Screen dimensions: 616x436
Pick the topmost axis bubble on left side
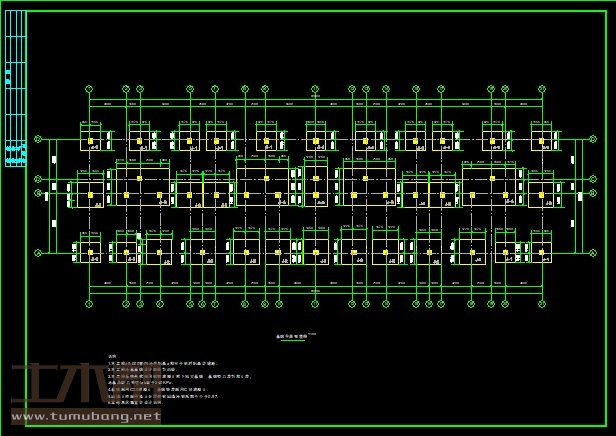(38, 139)
